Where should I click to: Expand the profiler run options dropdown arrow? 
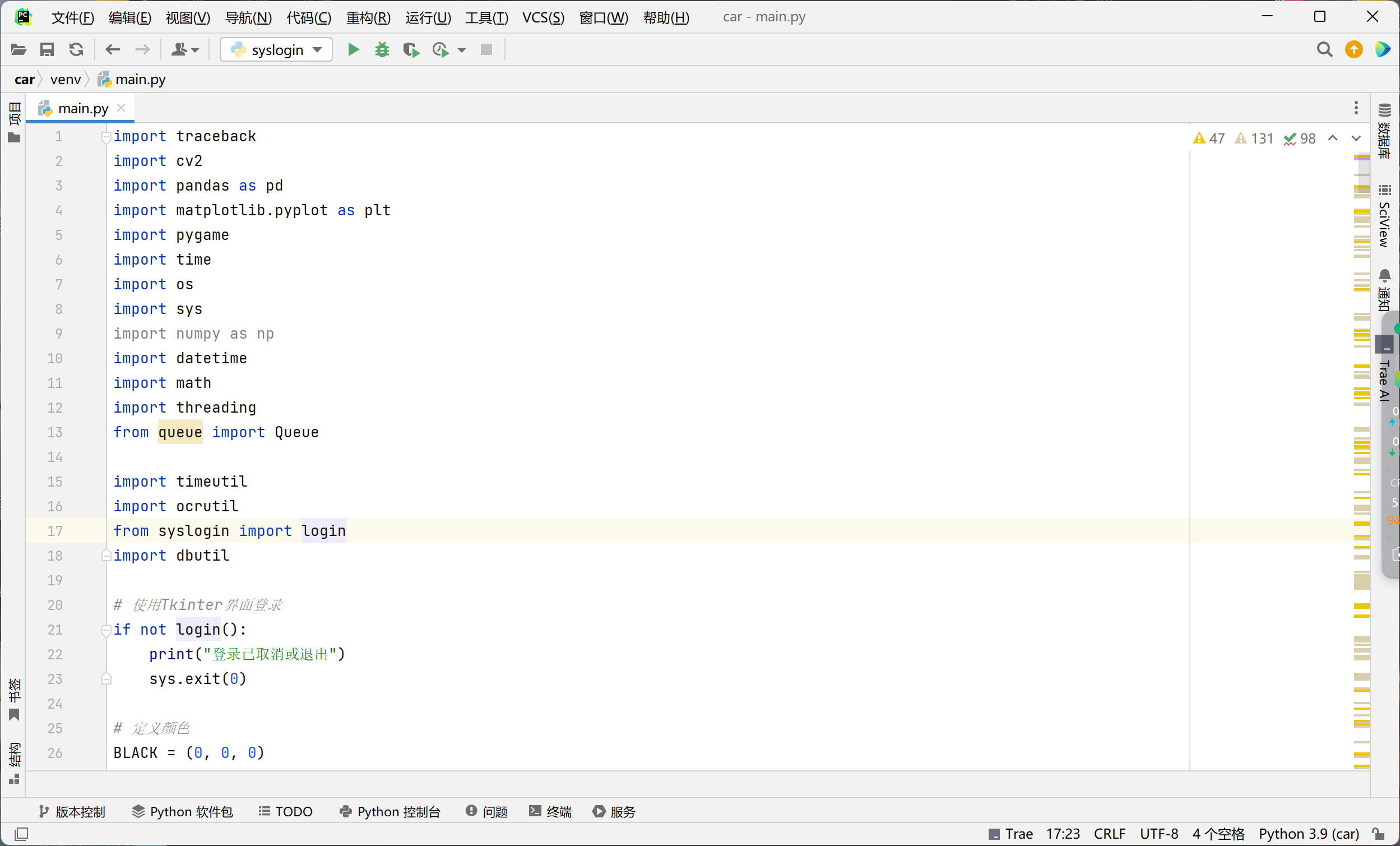(462, 50)
